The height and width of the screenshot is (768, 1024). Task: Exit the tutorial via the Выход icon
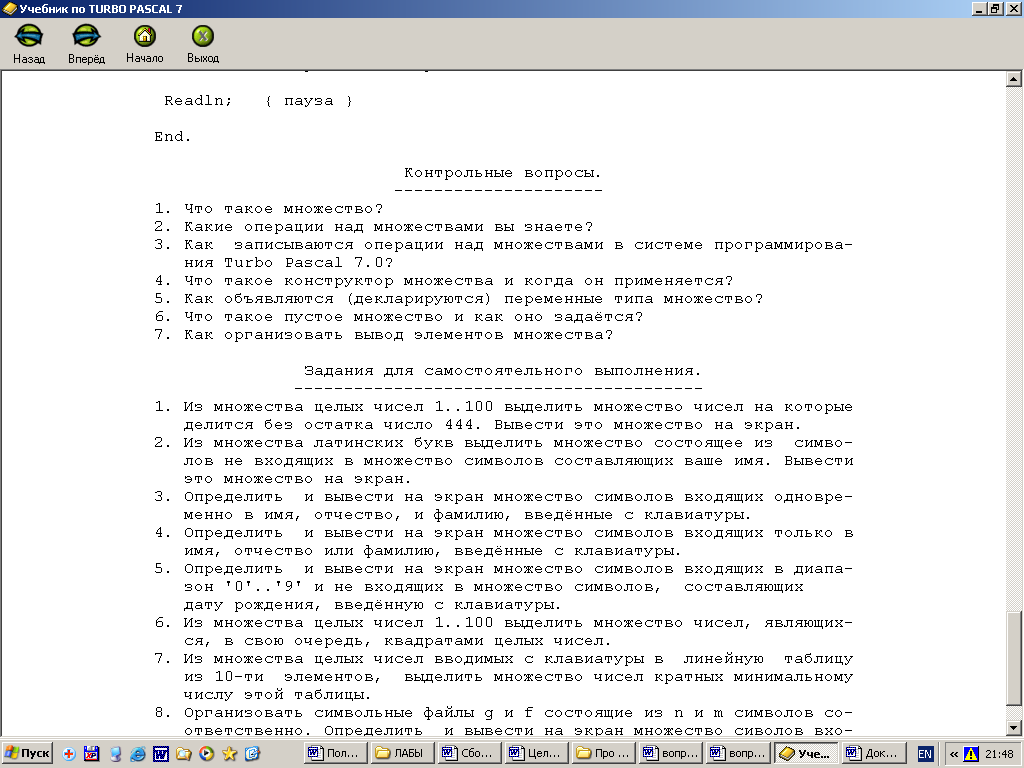(202, 36)
